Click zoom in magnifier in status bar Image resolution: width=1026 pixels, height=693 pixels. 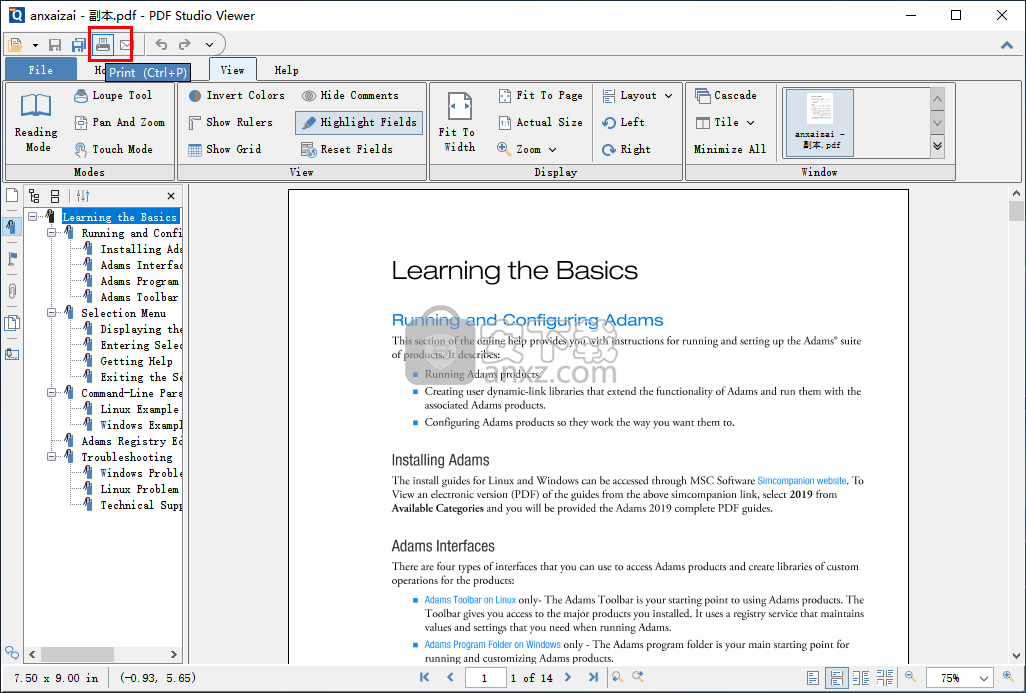(1008, 677)
